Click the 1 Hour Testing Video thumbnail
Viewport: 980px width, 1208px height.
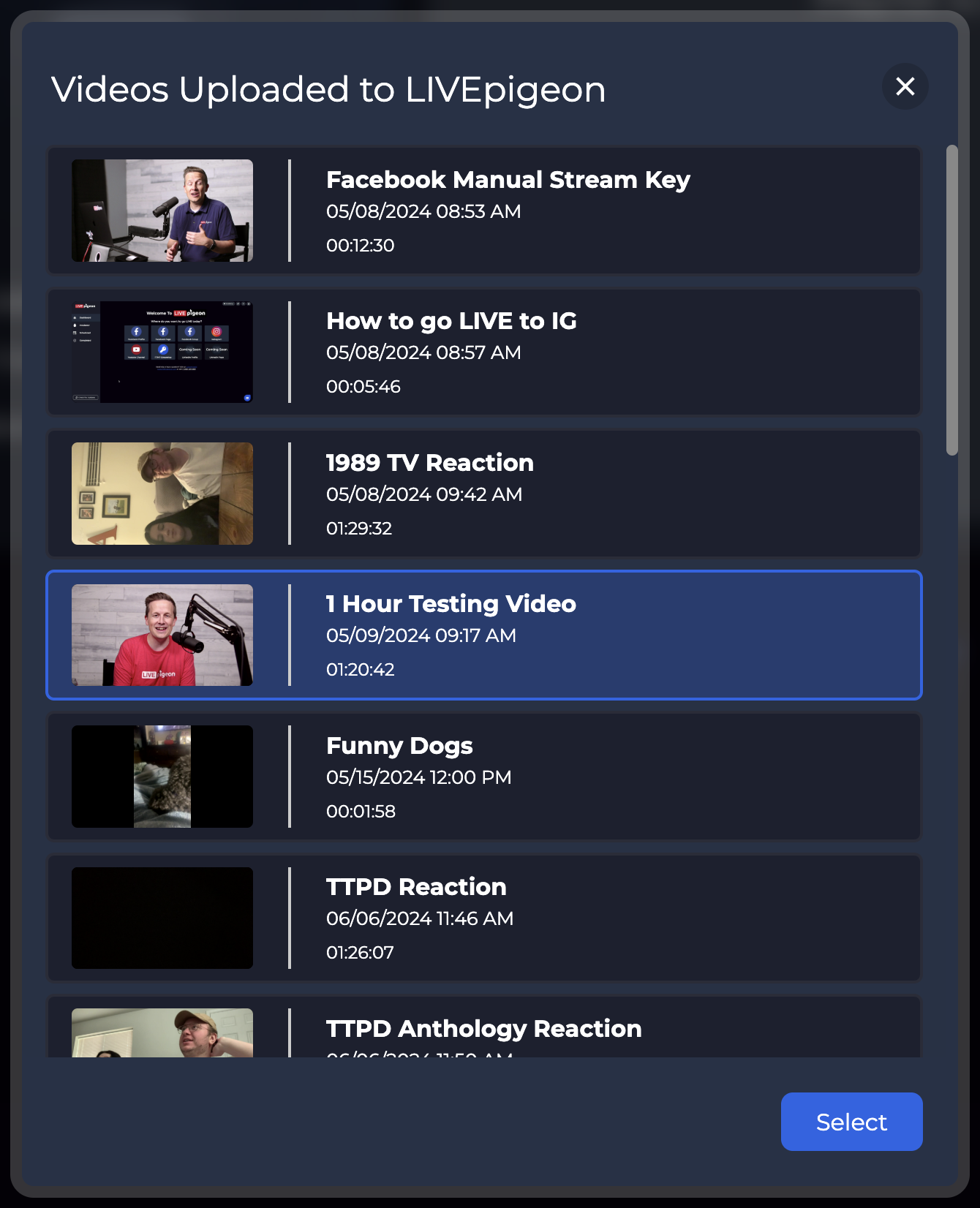(162, 635)
